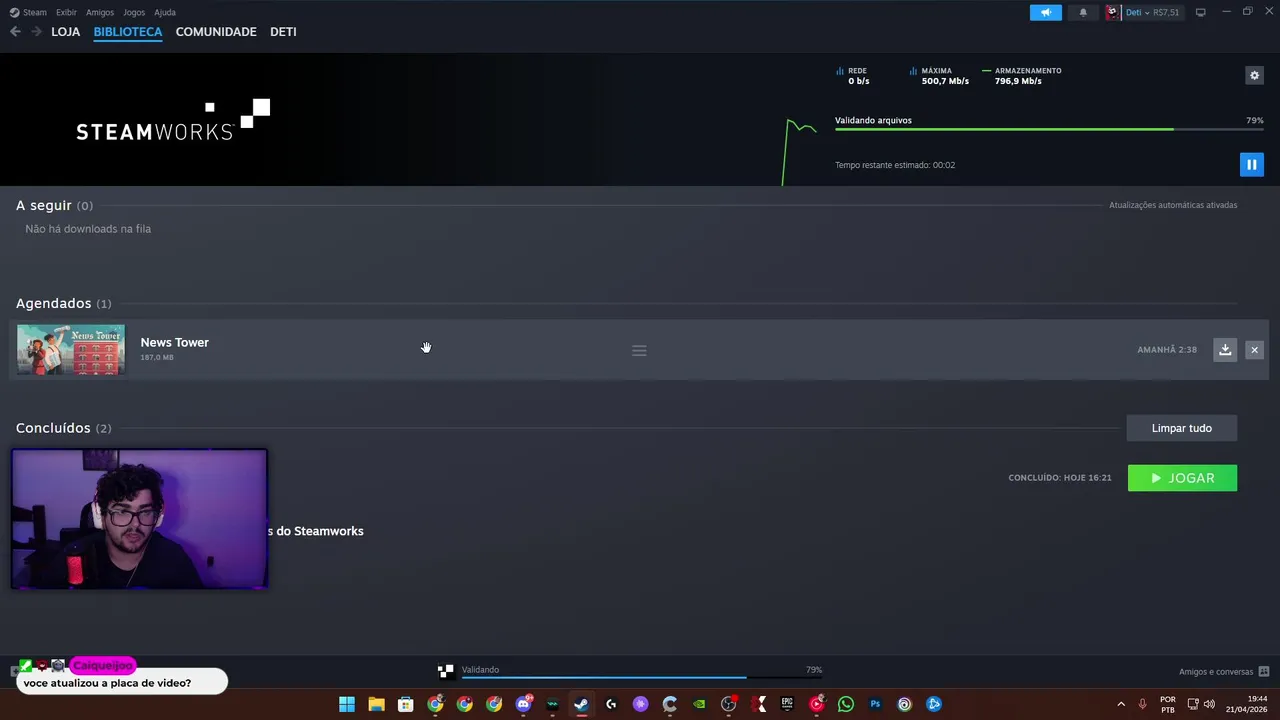Screen dimensions: 1280x720
Task: Open Discord from taskbar
Action: coord(523,704)
